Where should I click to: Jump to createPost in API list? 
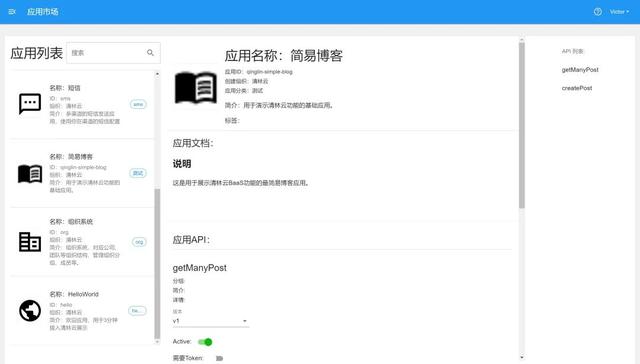(577, 88)
